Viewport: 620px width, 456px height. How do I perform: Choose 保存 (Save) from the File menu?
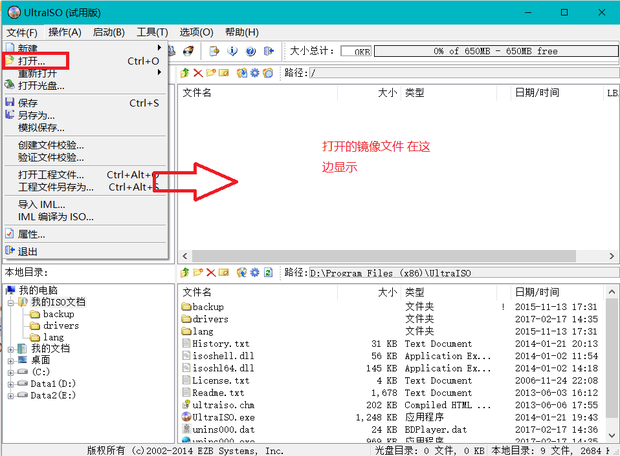tap(85, 103)
